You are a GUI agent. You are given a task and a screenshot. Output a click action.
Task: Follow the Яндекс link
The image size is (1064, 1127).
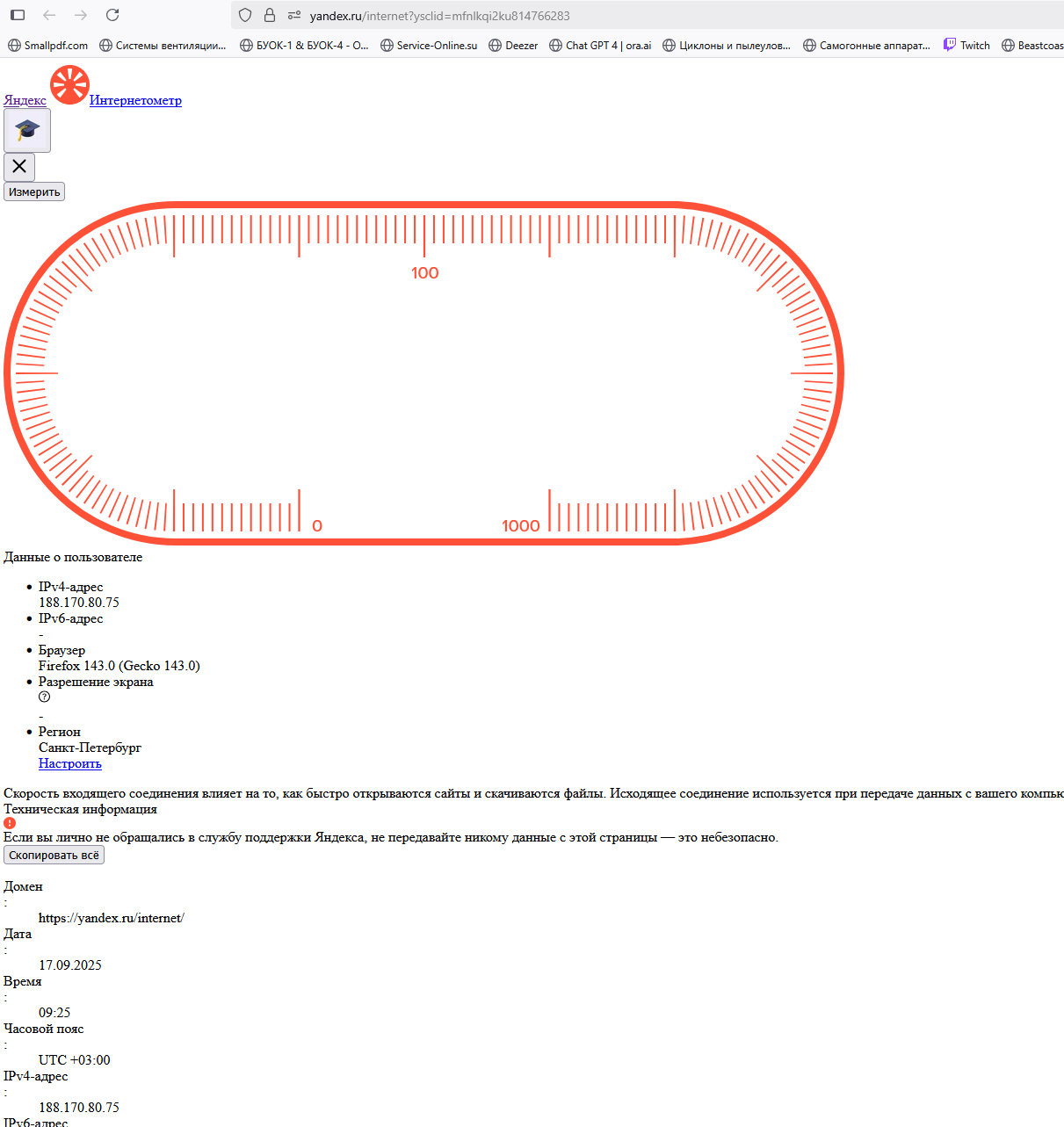click(x=25, y=100)
